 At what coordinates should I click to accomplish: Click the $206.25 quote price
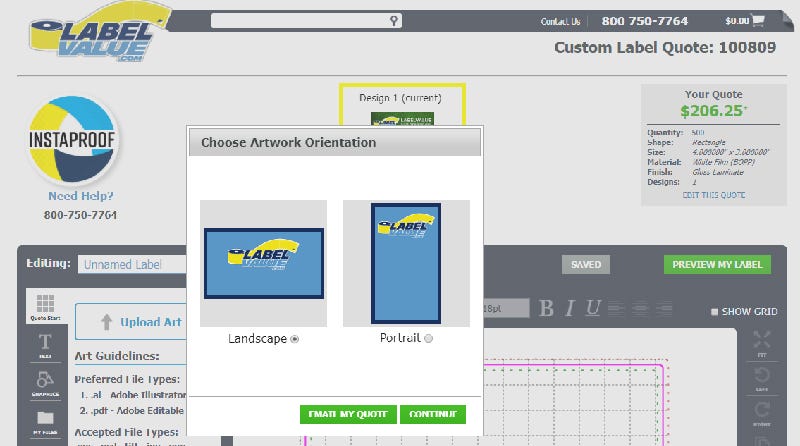[713, 111]
